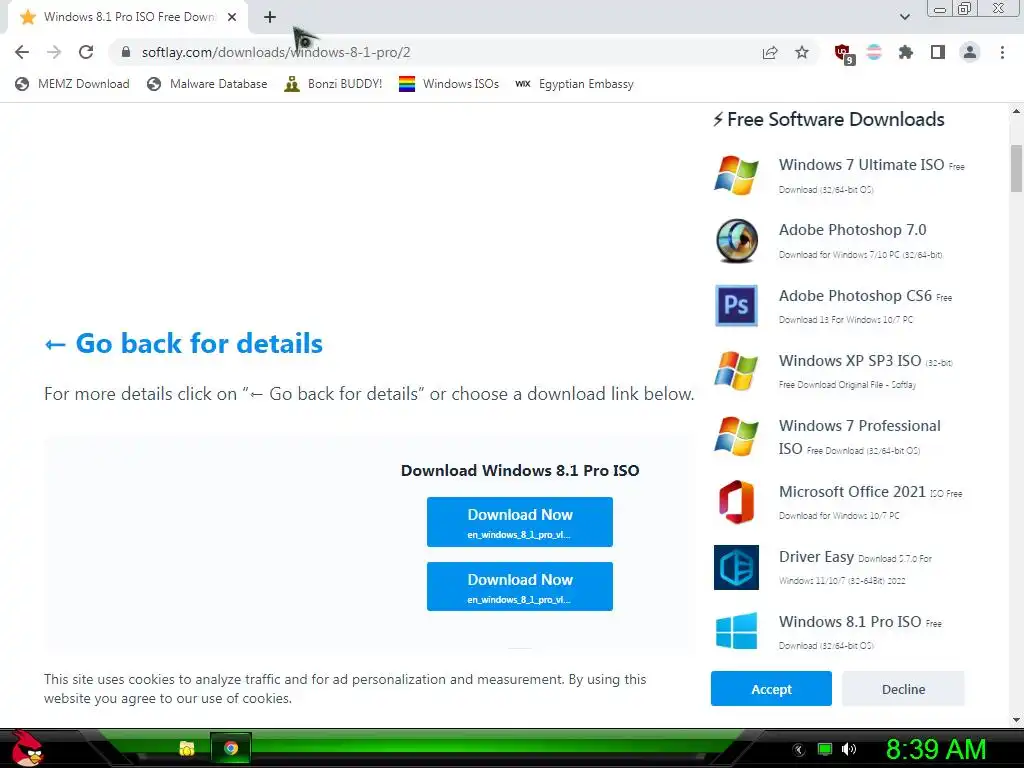Click the Free Software Downloads heading

tap(829, 120)
